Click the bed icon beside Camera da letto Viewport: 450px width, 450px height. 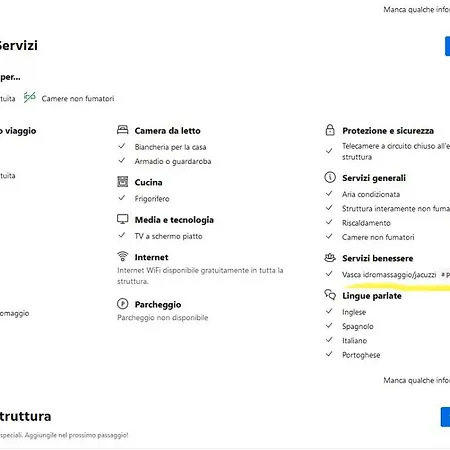[x=123, y=130]
